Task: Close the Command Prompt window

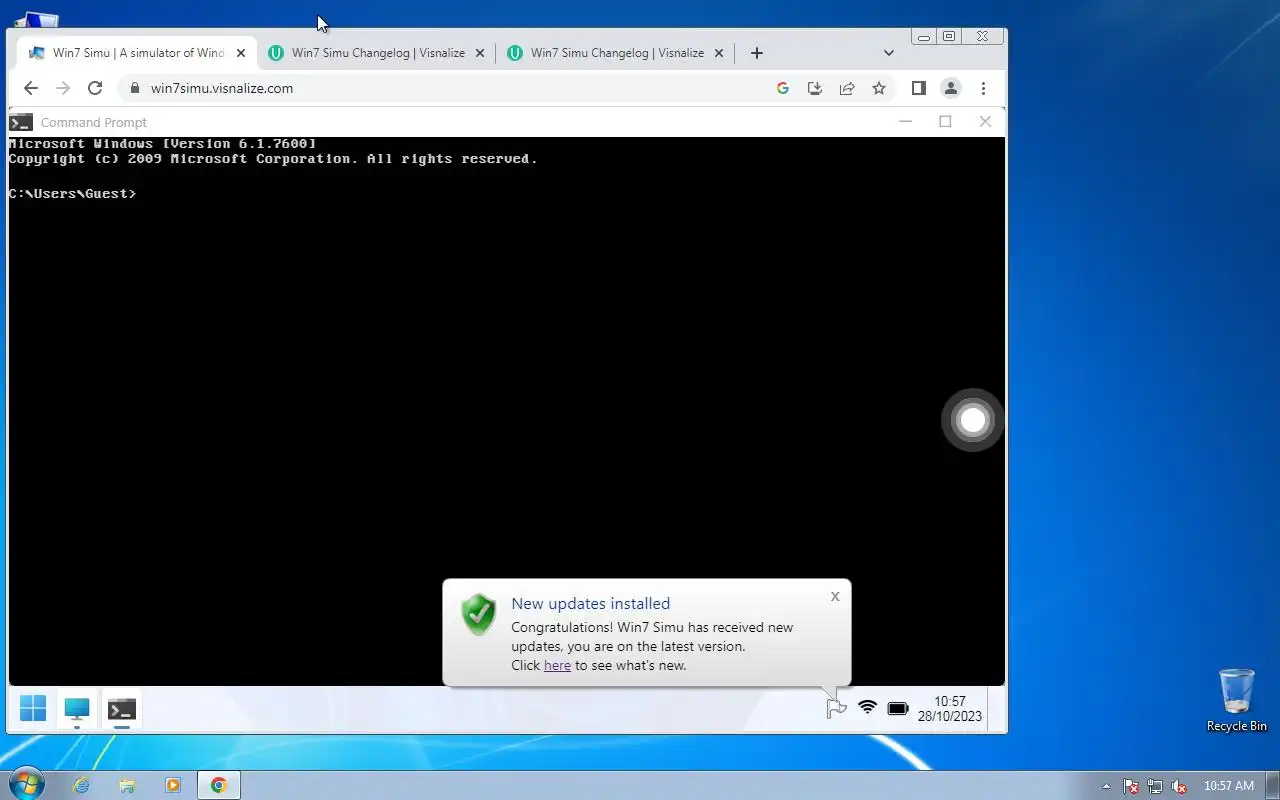Action: click(985, 121)
